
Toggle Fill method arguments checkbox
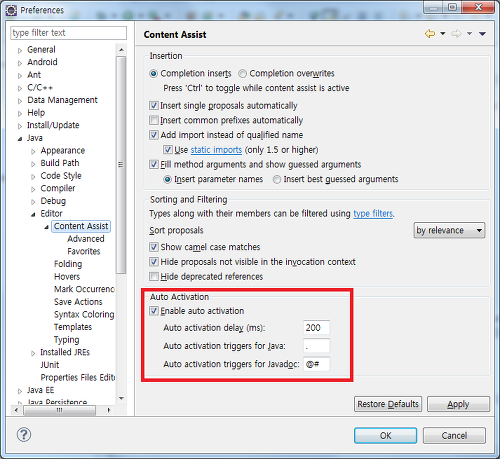[154, 164]
